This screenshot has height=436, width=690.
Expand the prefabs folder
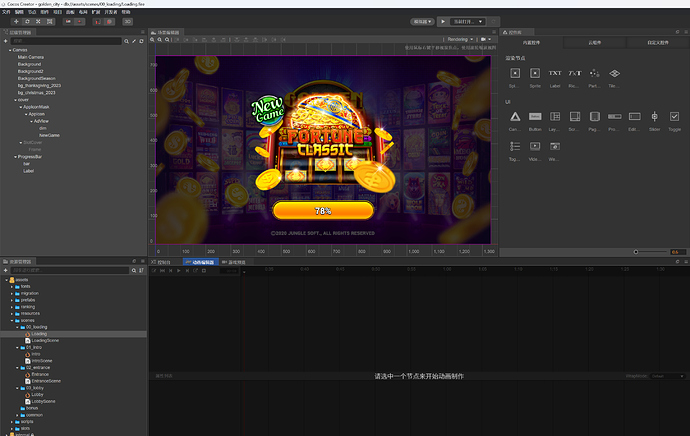(x=12, y=300)
